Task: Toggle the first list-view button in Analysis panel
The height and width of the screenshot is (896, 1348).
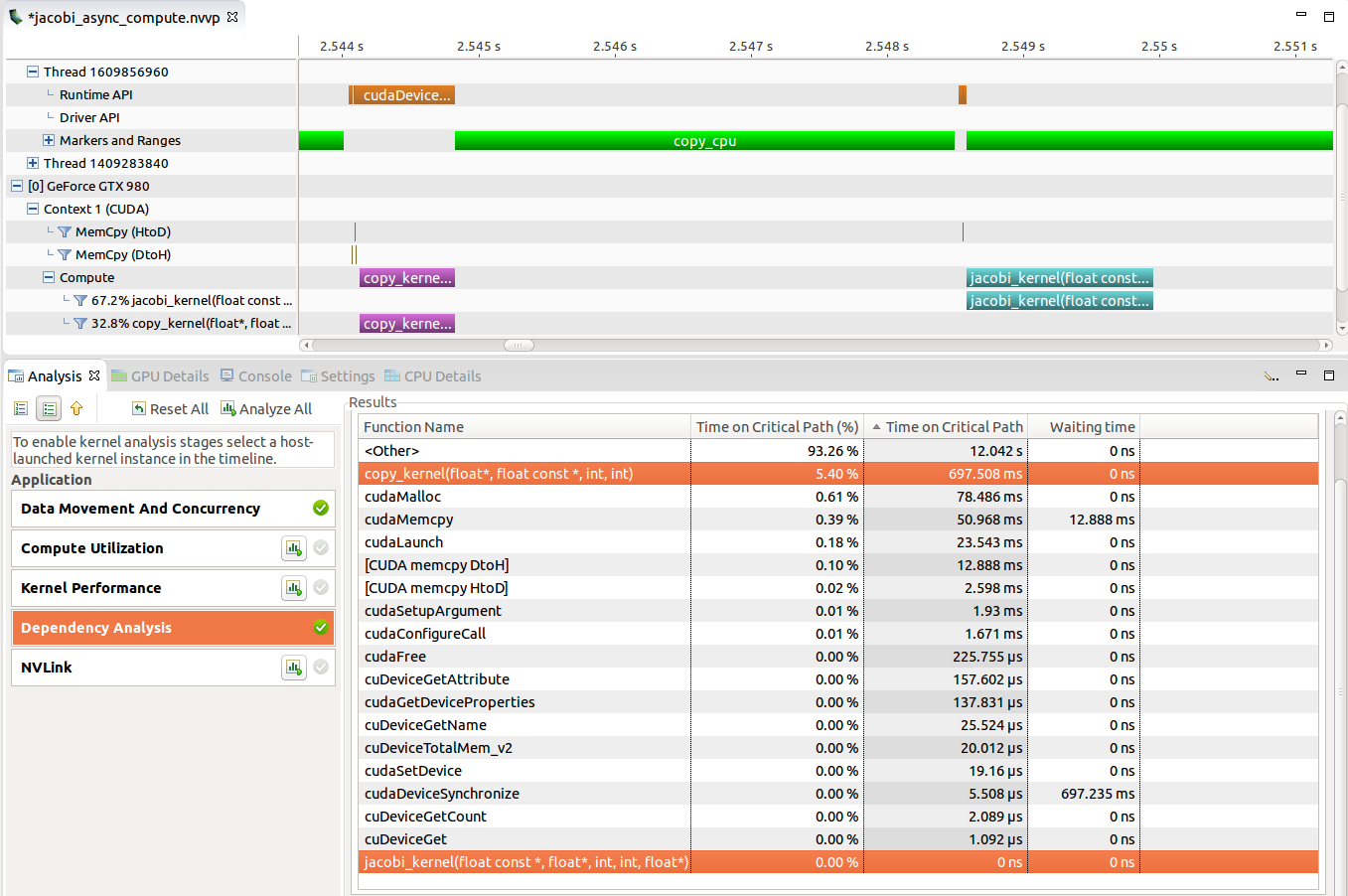Action: click(x=20, y=408)
